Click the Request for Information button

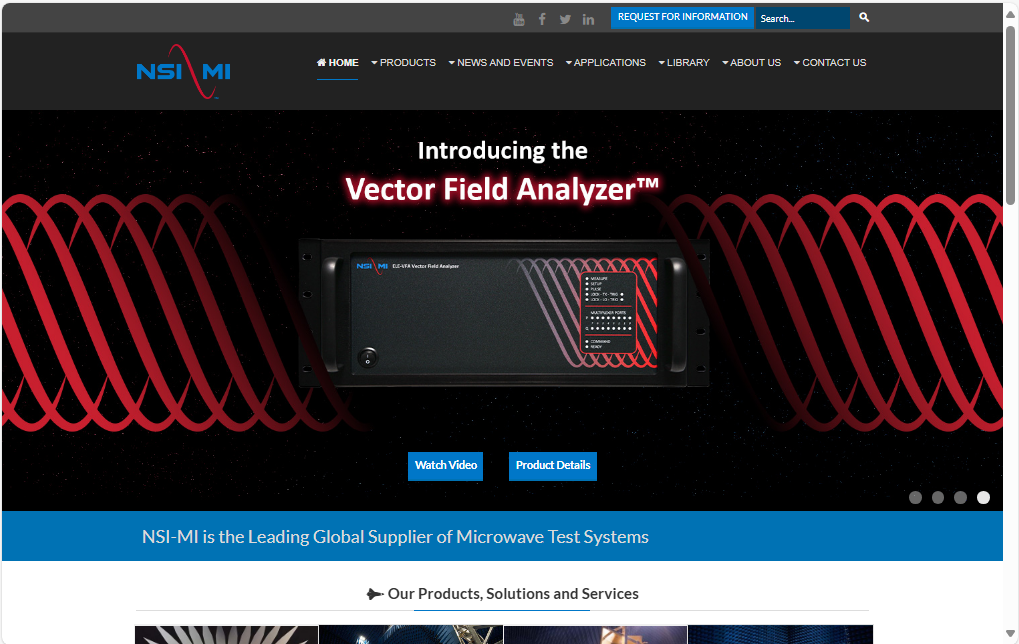(682, 18)
